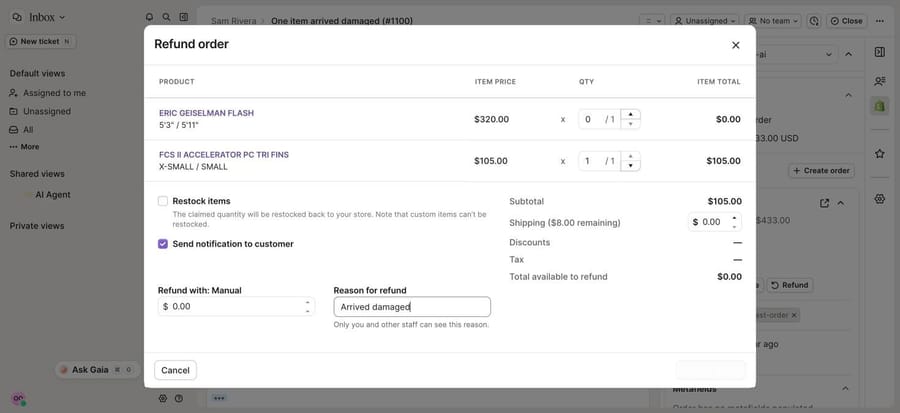Close the Refund order dialog with X
Screen dimensions: 900x413
pyautogui.click(x=735, y=45)
